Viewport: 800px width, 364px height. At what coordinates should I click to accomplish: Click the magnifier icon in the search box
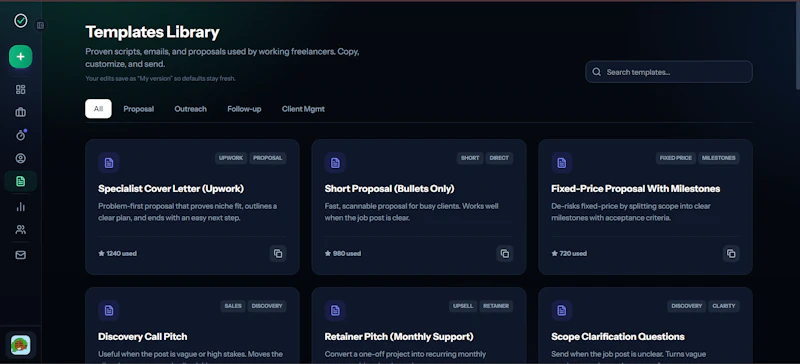point(596,72)
